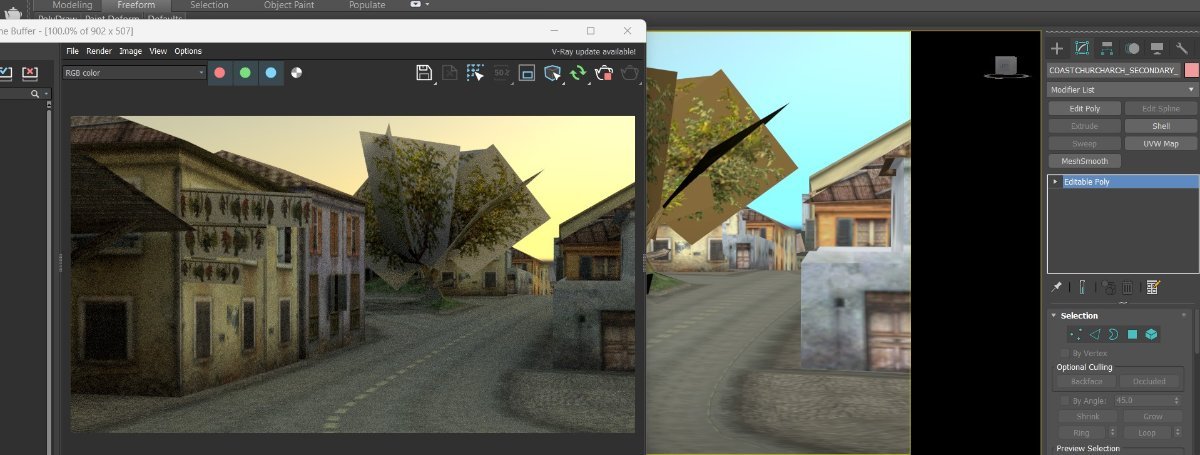Open the Options menu in frame buffer

(188, 51)
